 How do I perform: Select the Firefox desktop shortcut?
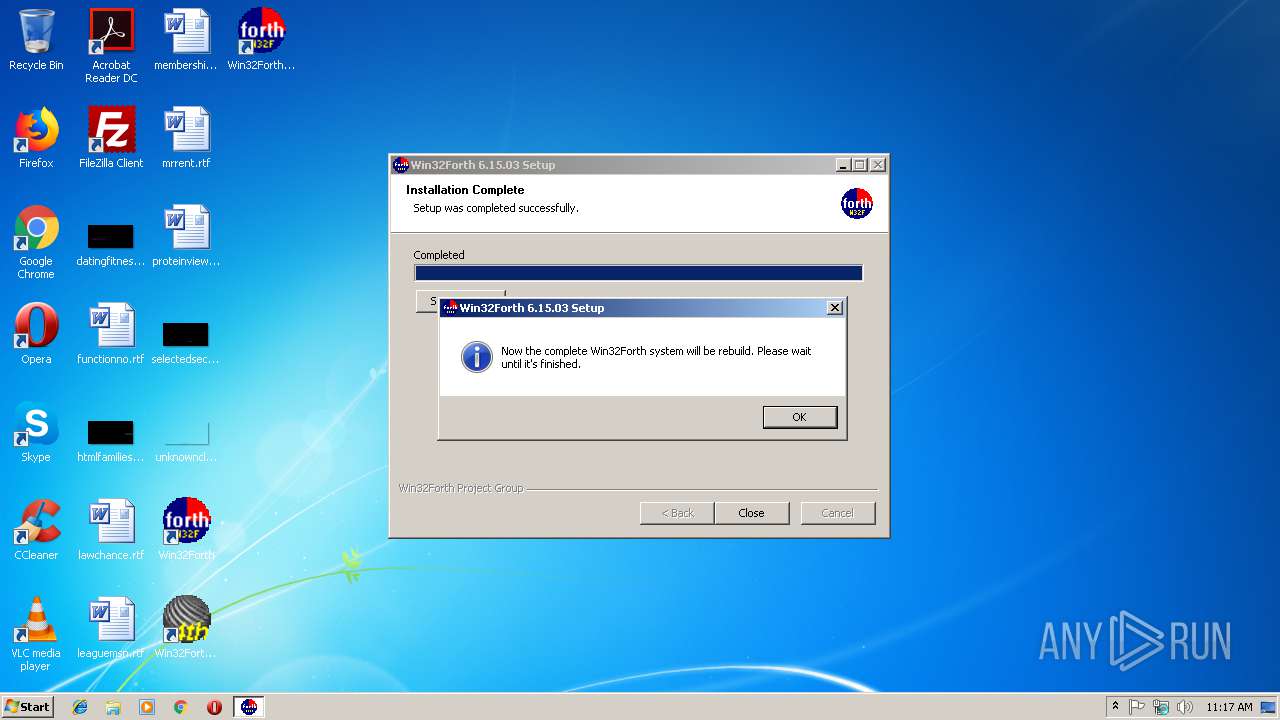(36, 138)
